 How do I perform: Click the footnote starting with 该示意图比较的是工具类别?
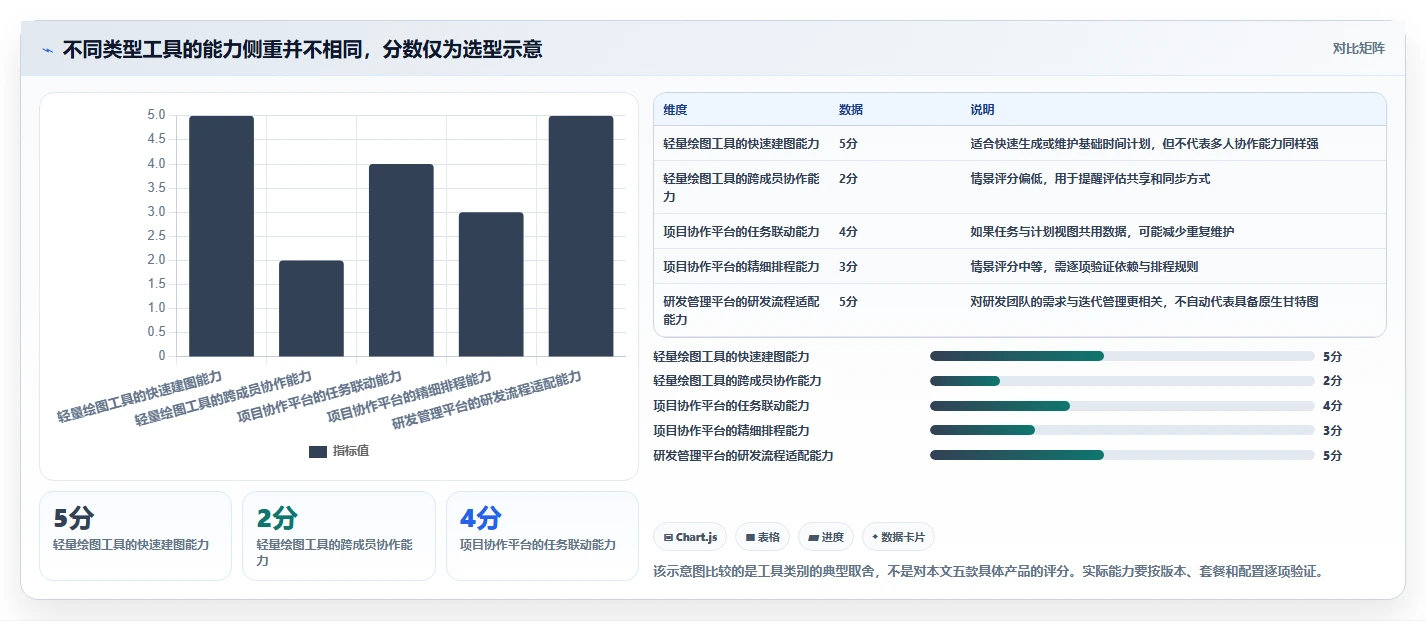pyautogui.click(x=988, y=572)
